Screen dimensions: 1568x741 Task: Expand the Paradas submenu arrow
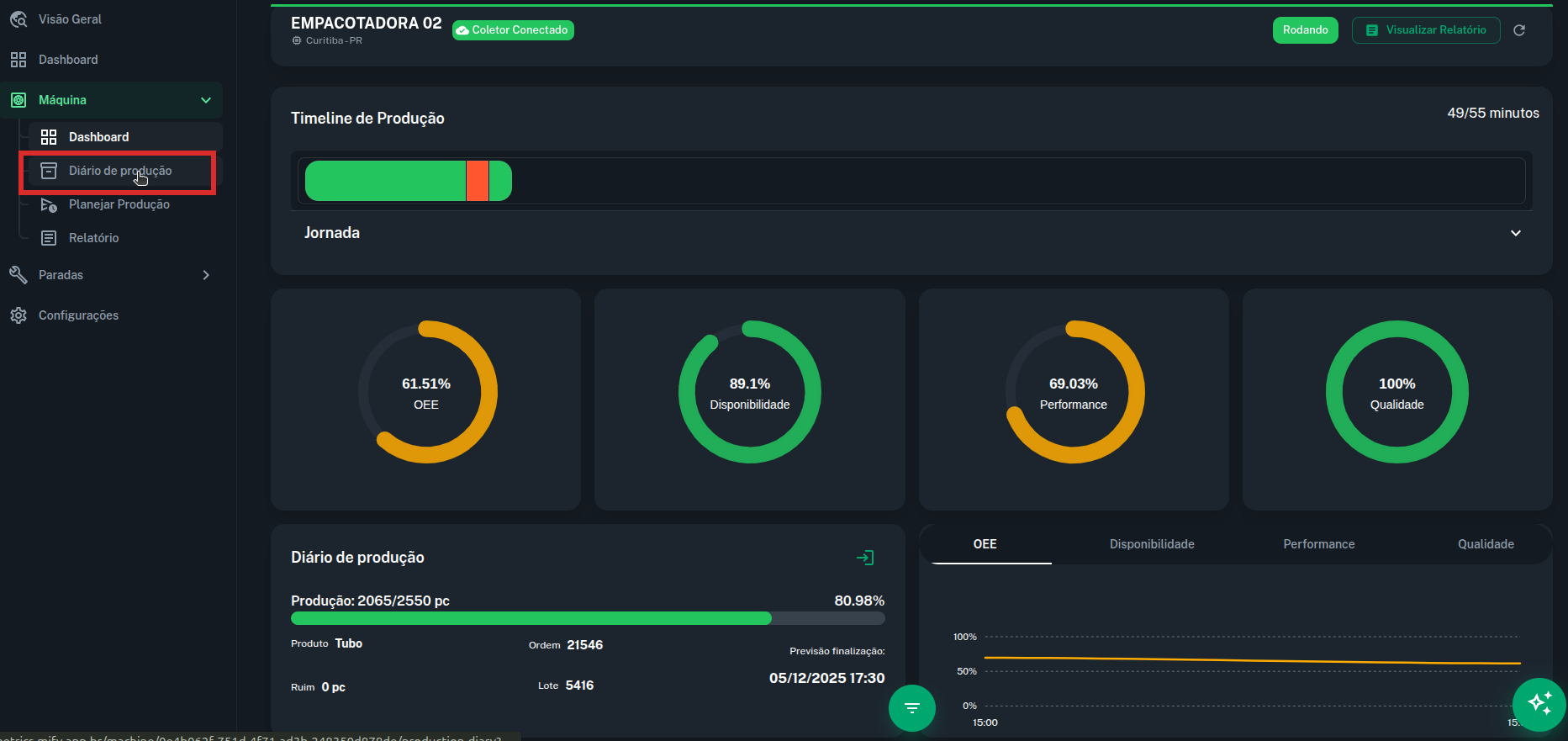coord(206,275)
